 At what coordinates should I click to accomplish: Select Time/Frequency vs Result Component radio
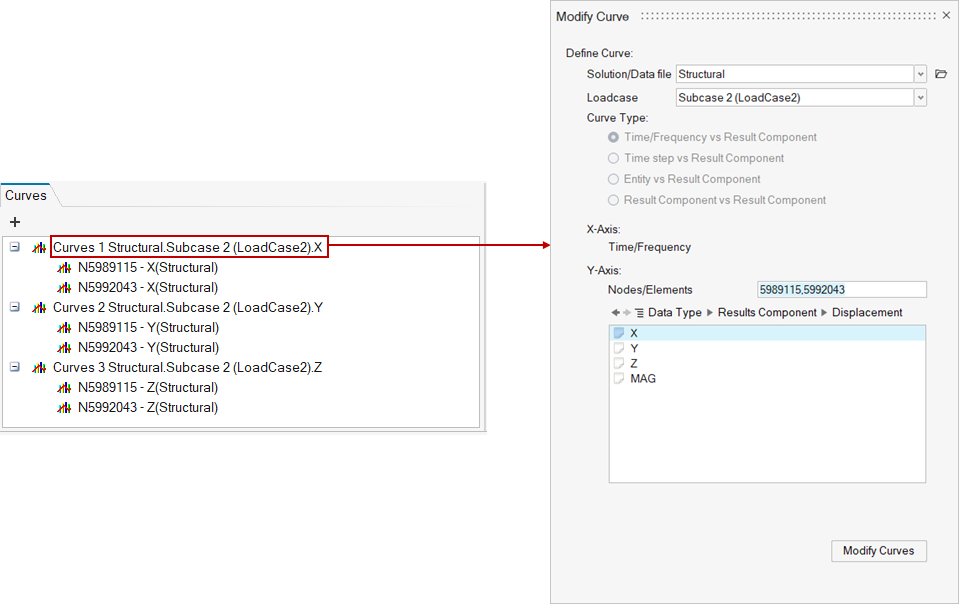(614, 137)
